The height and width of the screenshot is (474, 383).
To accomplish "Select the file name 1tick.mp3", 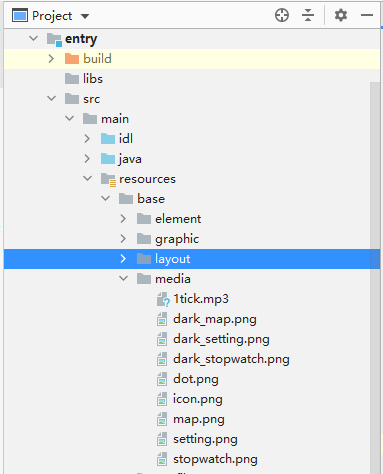I will [201, 299].
